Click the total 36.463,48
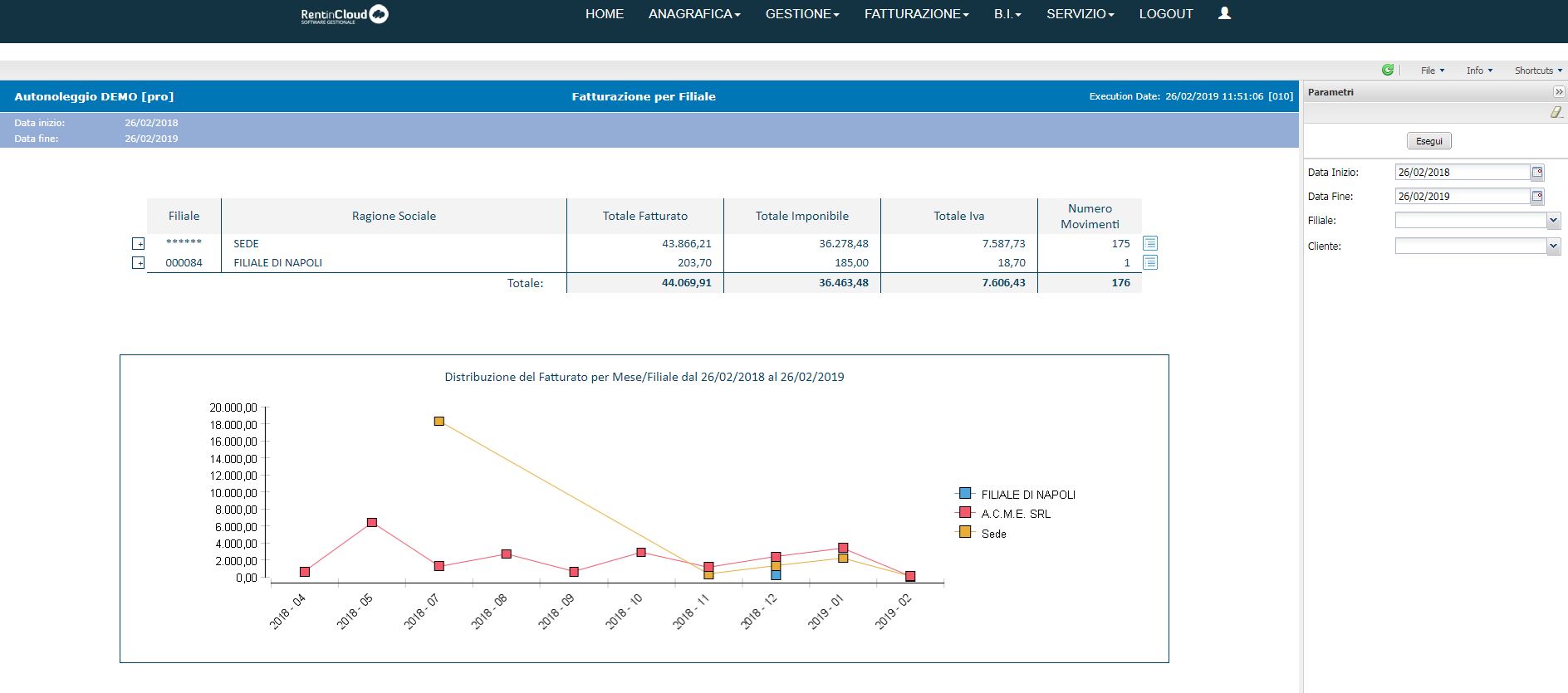This screenshot has height=693, width=1568. click(x=844, y=283)
